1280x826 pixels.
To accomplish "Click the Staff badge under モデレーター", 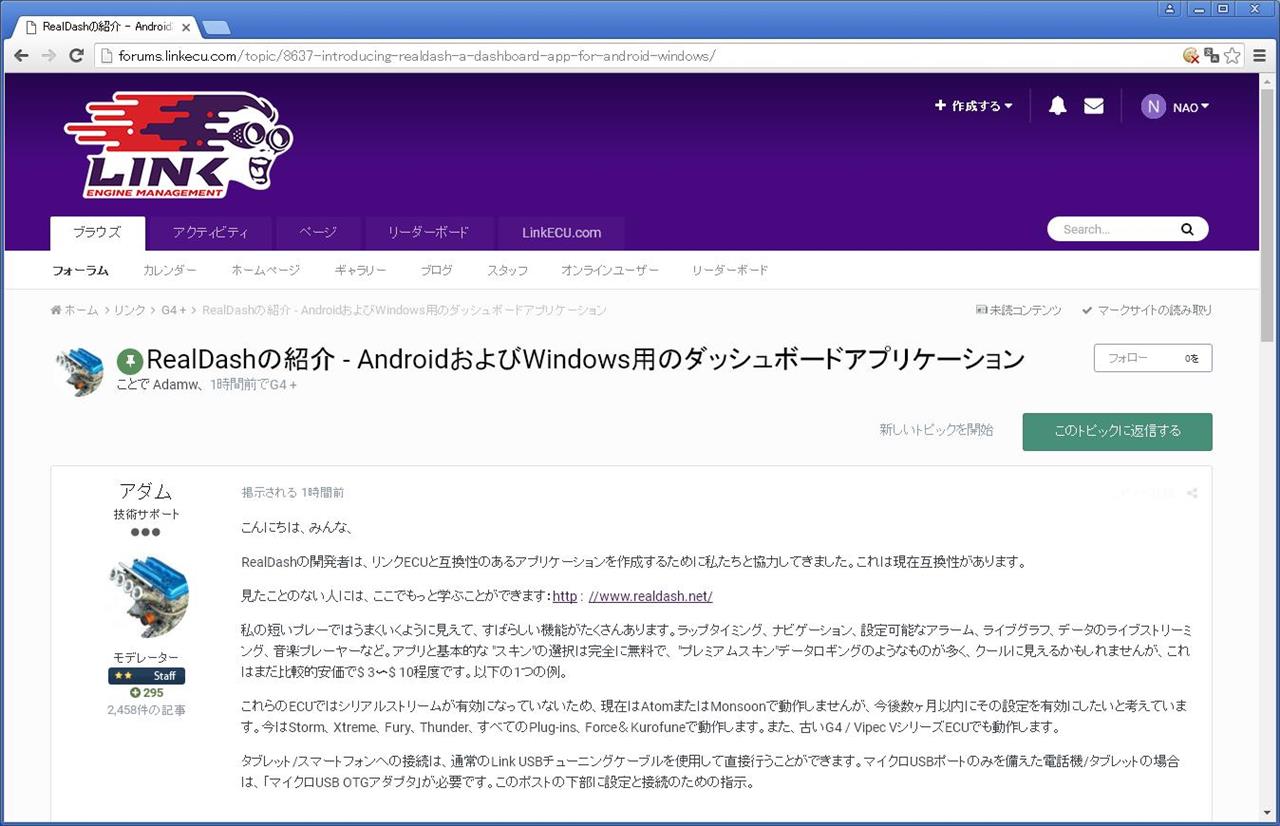I will click(146, 676).
